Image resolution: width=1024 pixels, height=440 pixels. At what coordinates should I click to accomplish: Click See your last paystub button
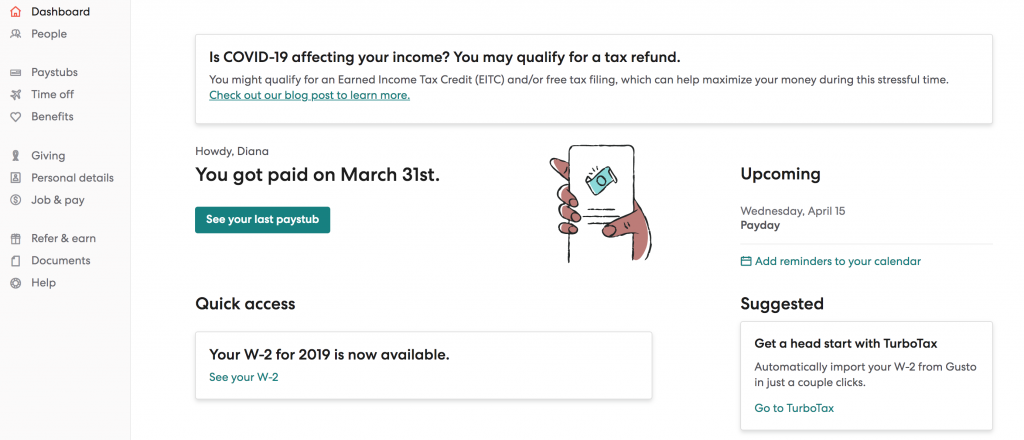point(263,220)
